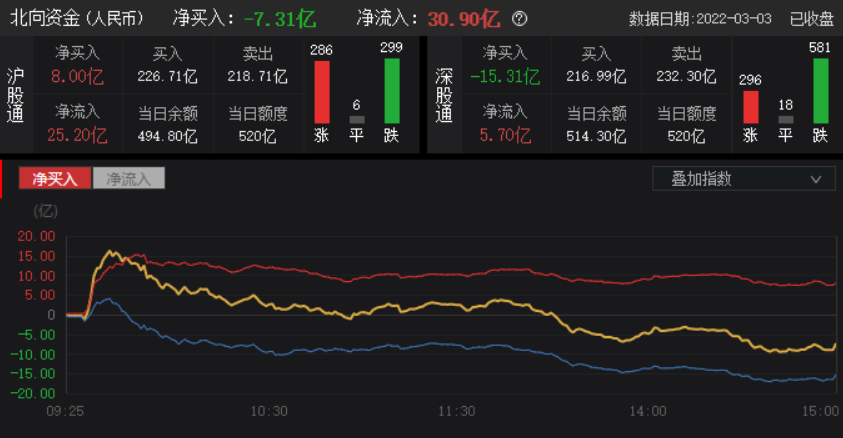Screen dimensions: 843x438
Task: Click the help question mark icon
Action: coord(519,19)
